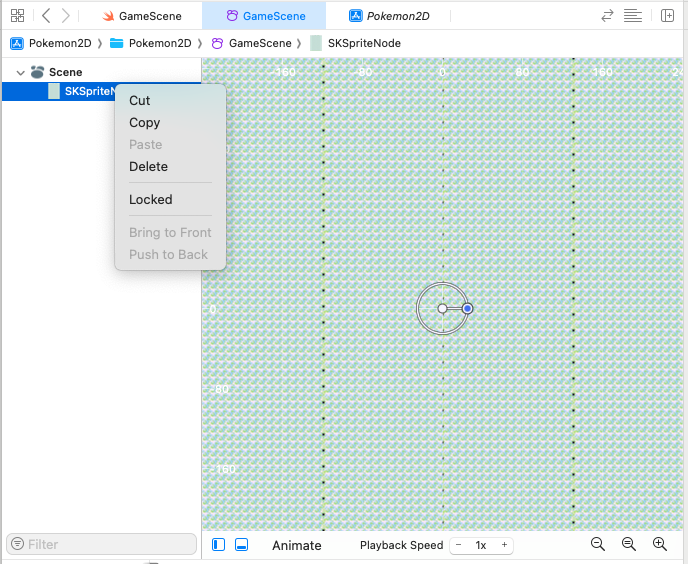Choose Delete from the context menu

(148, 167)
